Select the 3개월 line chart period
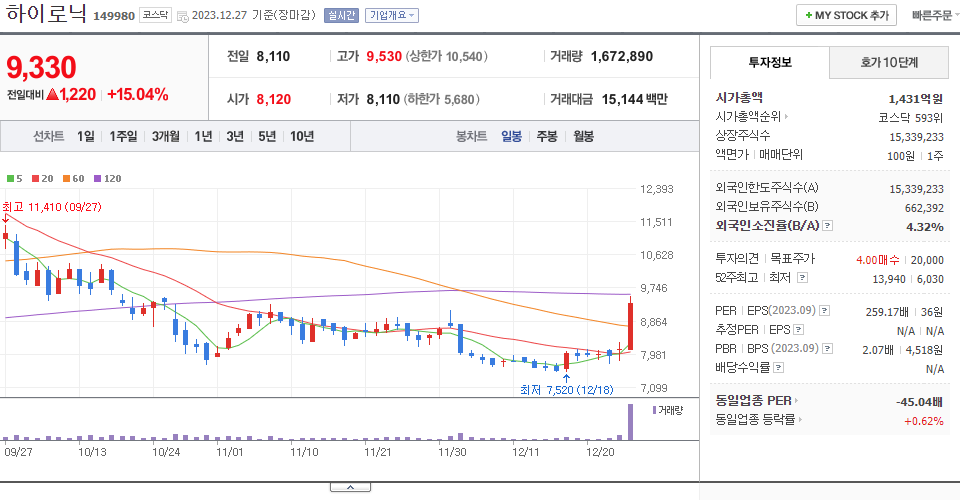Image resolution: width=960 pixels, height=500 pixels. (166, 136)
